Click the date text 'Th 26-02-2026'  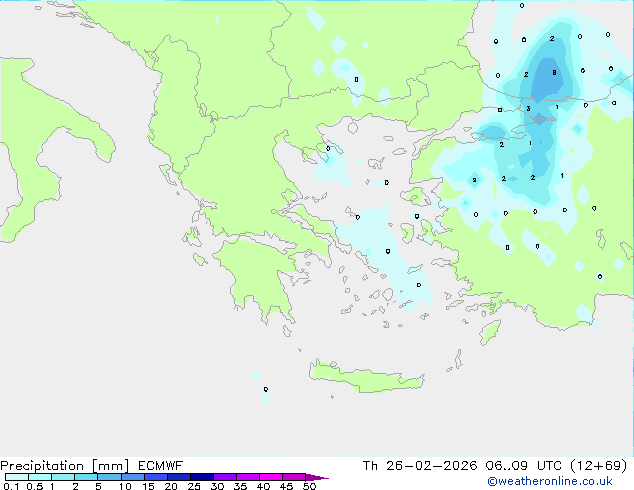pos(420,466)
